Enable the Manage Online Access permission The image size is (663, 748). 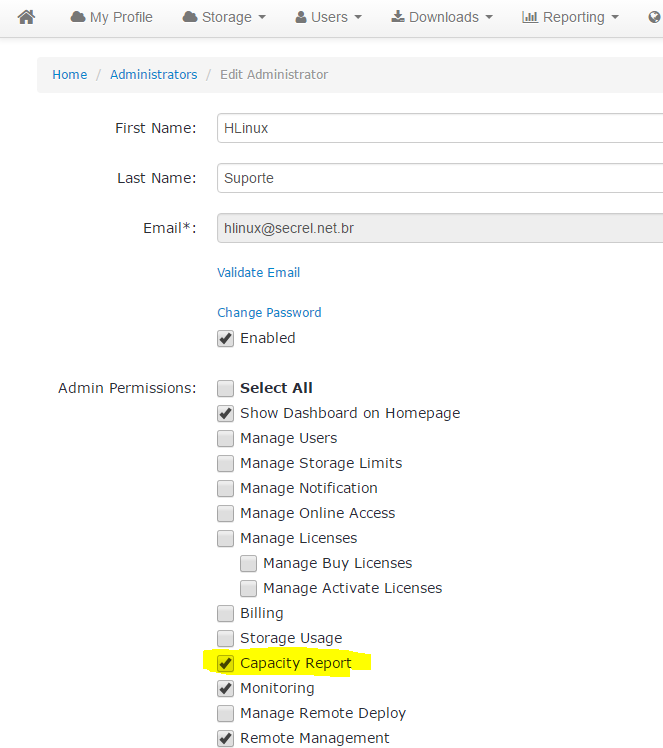tap(226, 513)
